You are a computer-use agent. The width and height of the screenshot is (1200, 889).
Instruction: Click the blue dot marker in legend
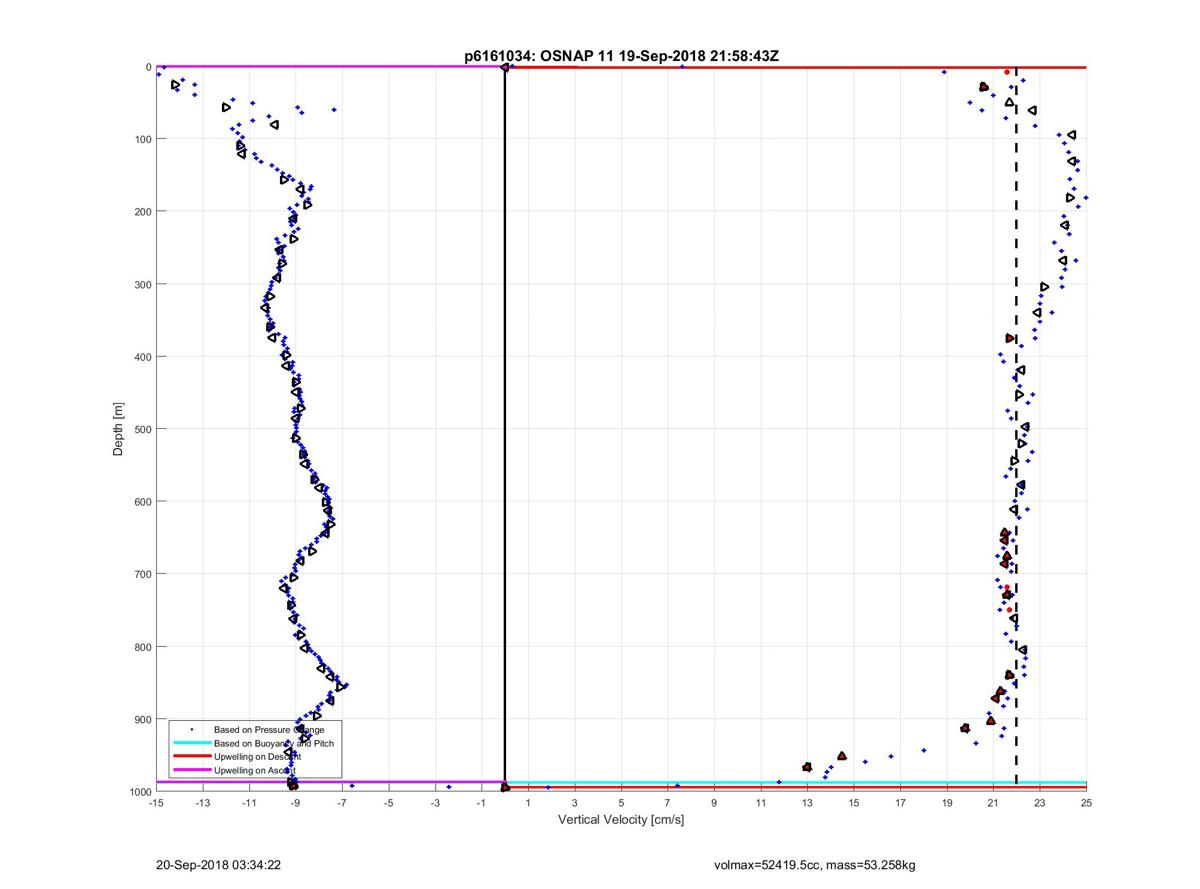tap(191, 730)
